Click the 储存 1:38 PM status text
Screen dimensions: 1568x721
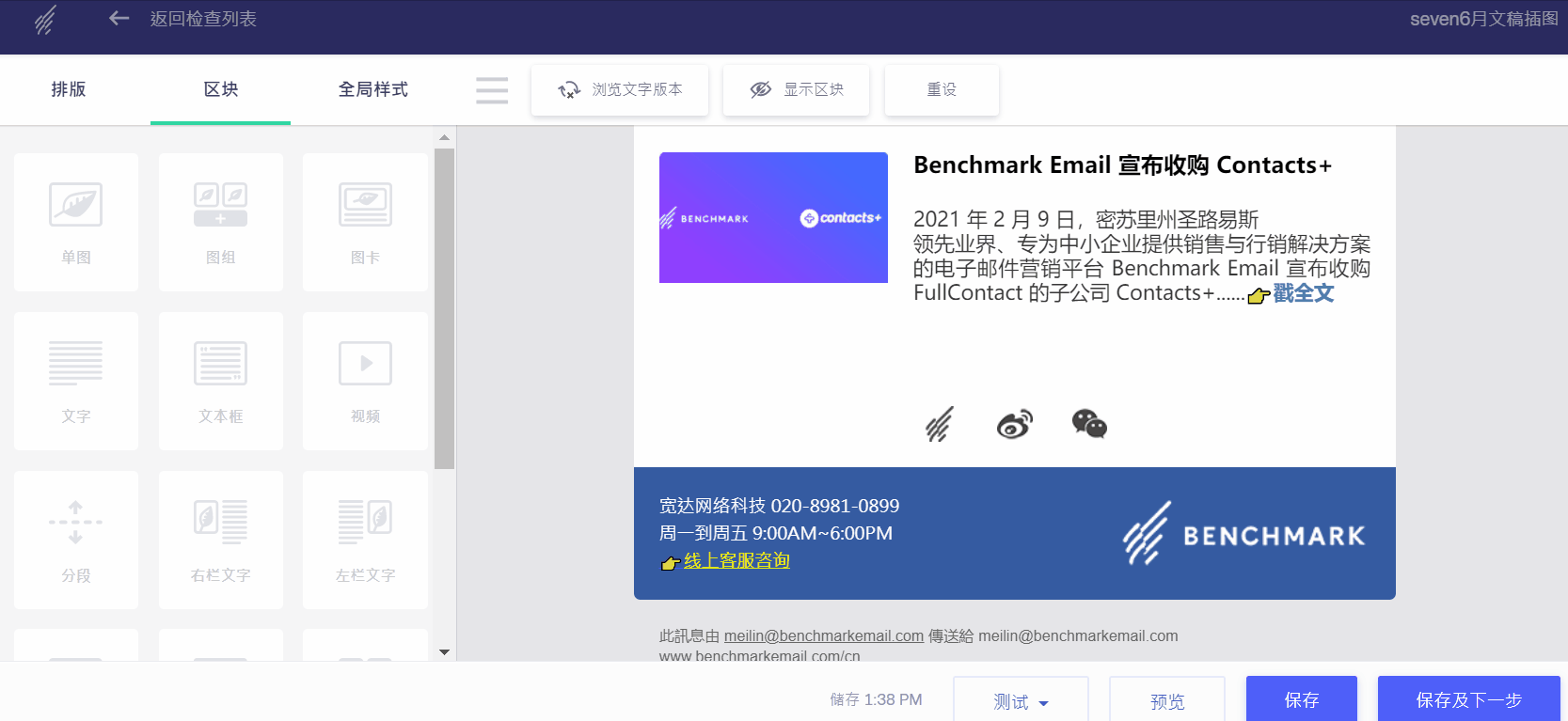[876, 699]
